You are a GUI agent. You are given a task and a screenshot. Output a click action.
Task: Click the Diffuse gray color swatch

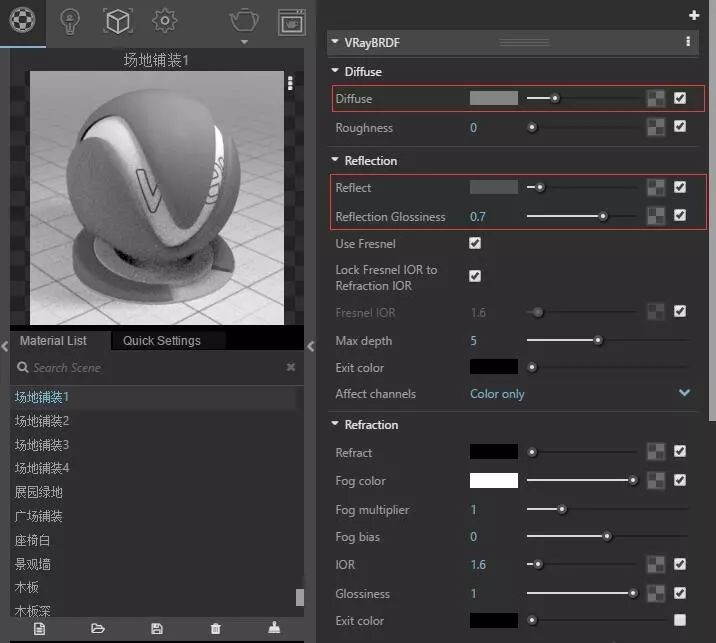click(494, 98)
